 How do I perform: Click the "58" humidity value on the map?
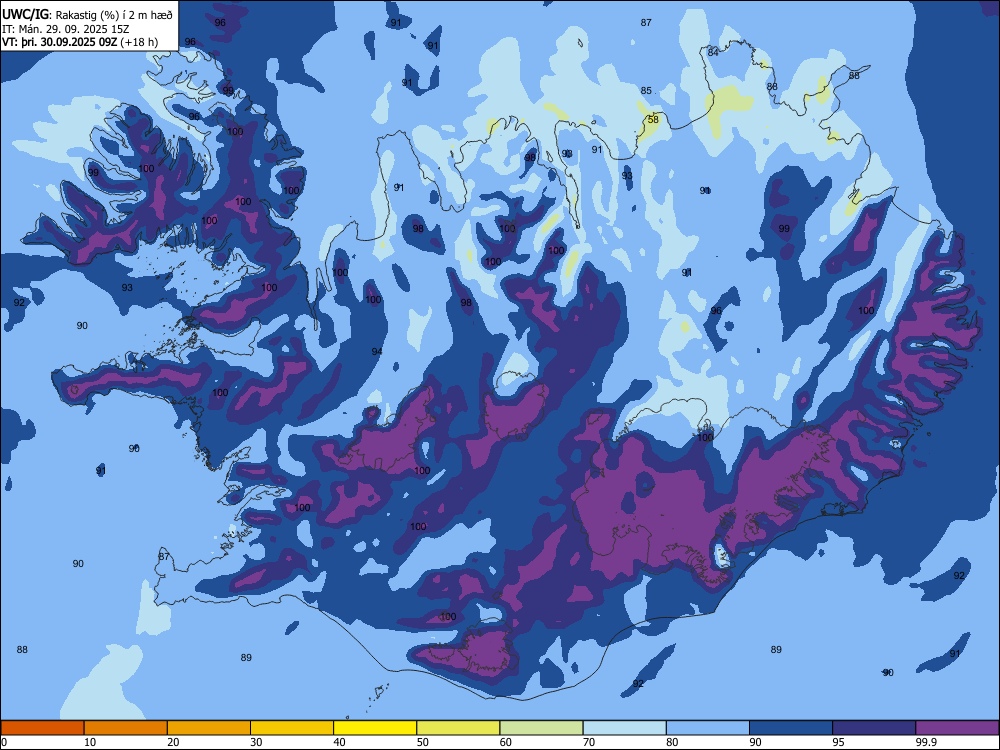[653, 119]
